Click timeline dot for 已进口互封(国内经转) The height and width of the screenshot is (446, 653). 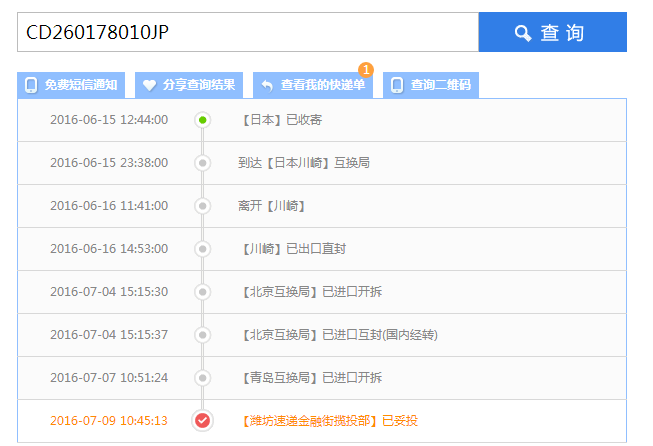tap(202, 334)
